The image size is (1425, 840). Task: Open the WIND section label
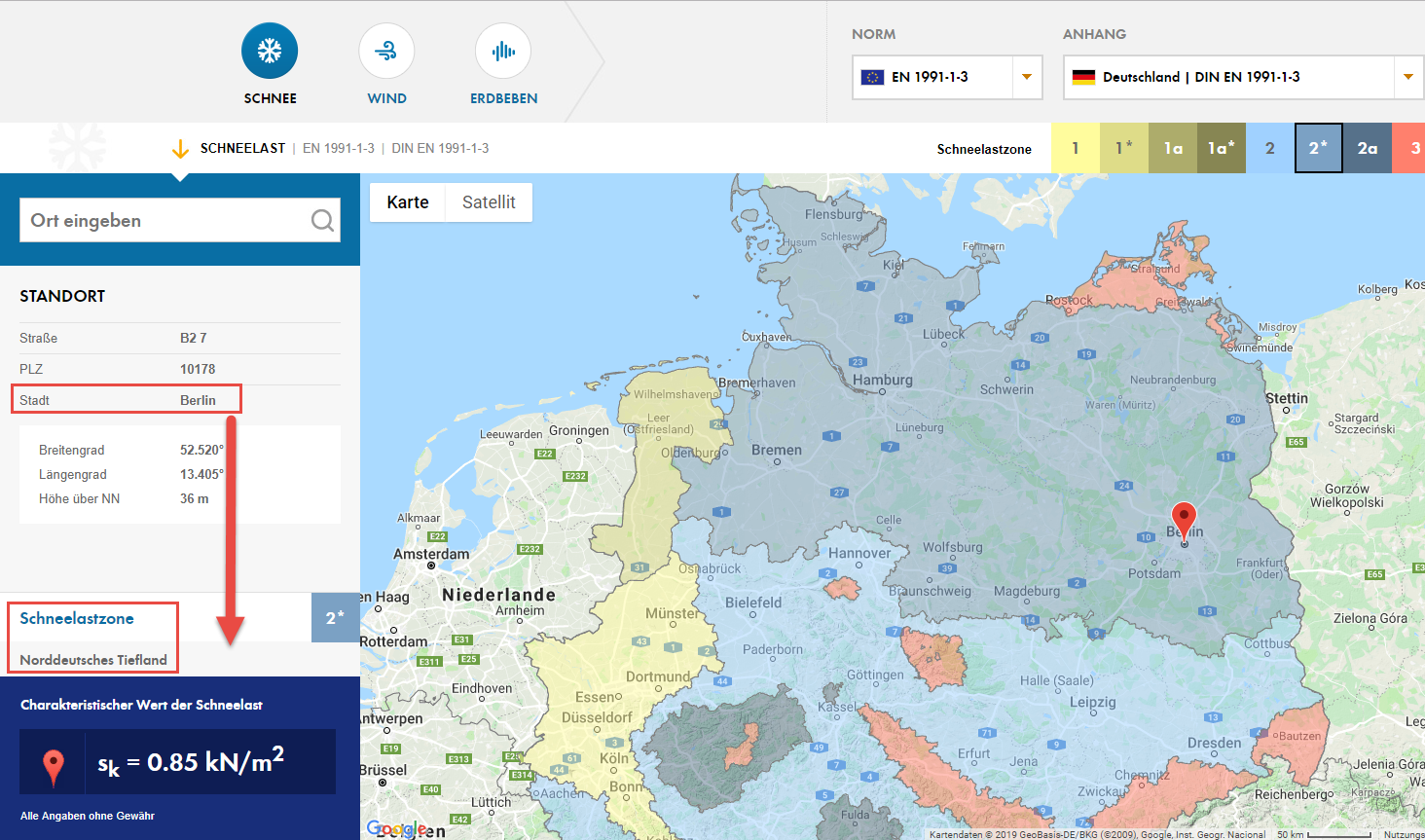click(x=387, y=98)
